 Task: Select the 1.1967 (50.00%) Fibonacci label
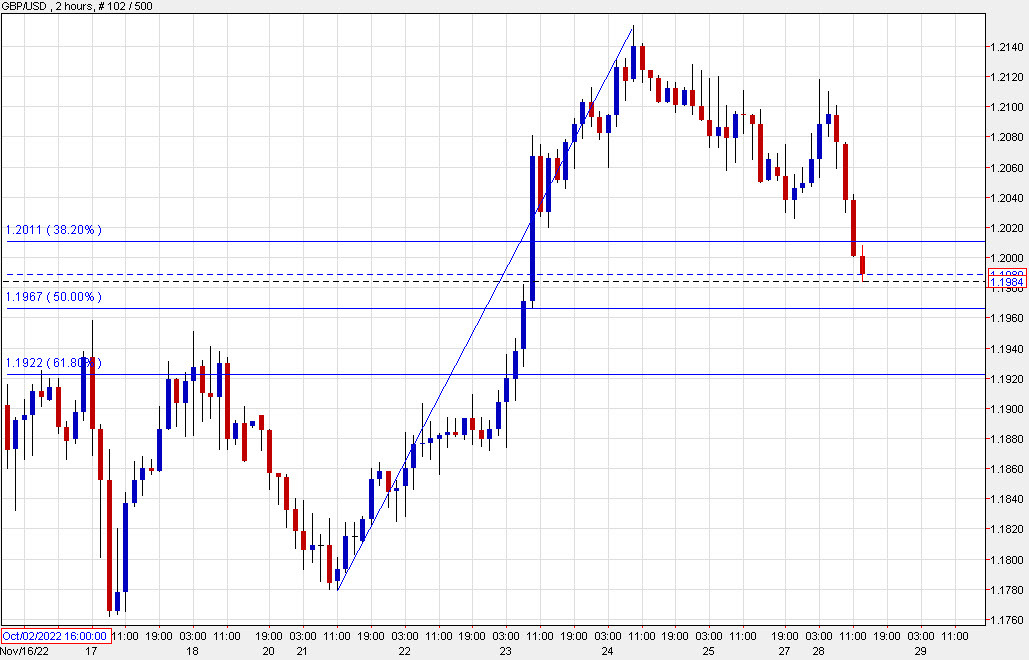pyautogui.click(x=54, y=297)
